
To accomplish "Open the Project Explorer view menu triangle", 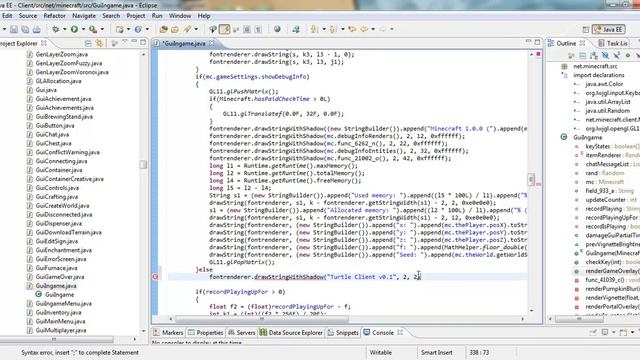I will pyautogui.click(x=125, y=41).
